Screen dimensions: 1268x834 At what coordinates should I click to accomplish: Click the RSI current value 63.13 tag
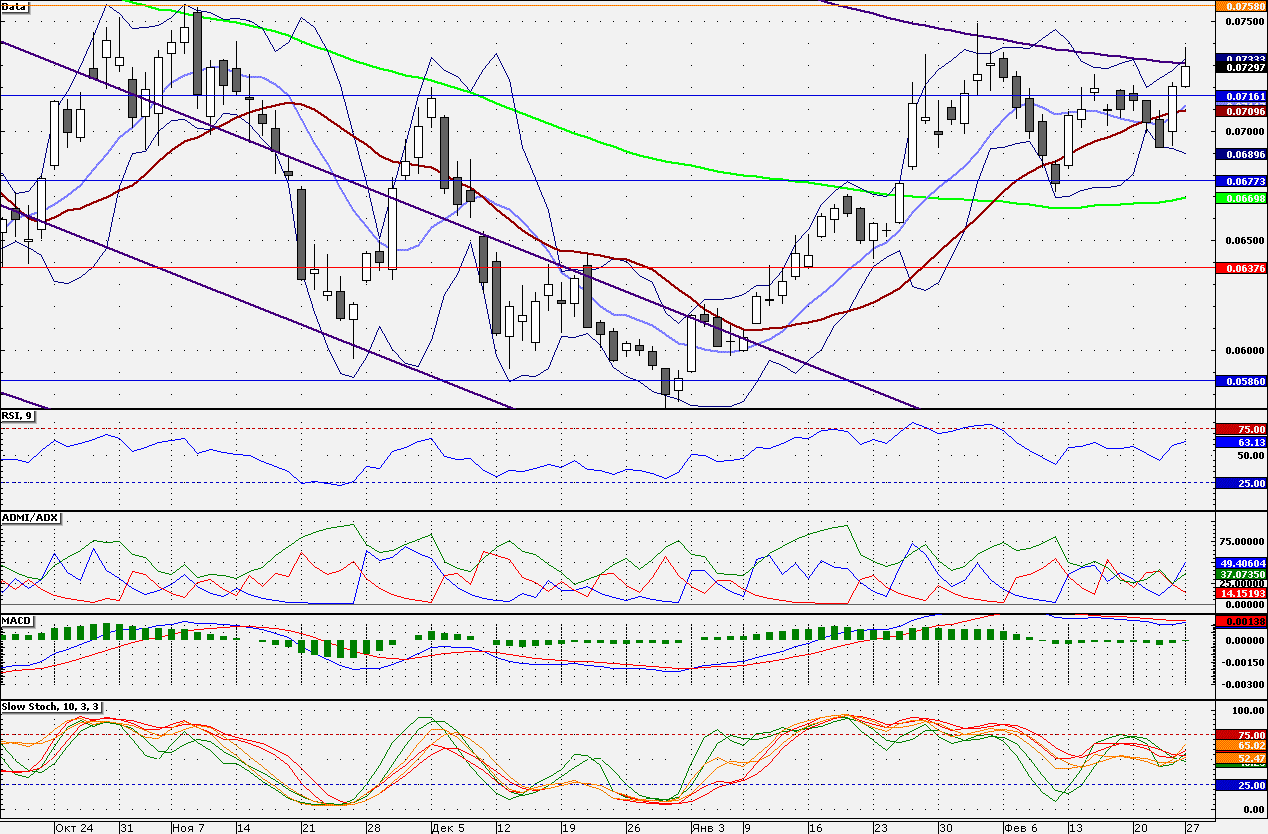pyautogui.click(x=1240, y=441)
